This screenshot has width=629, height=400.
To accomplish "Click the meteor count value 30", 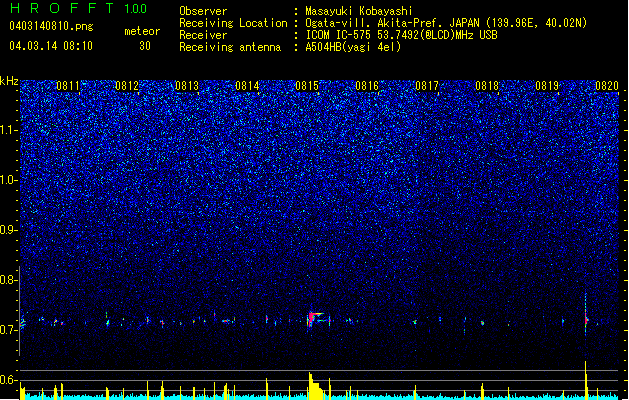I will click(145, 46).
